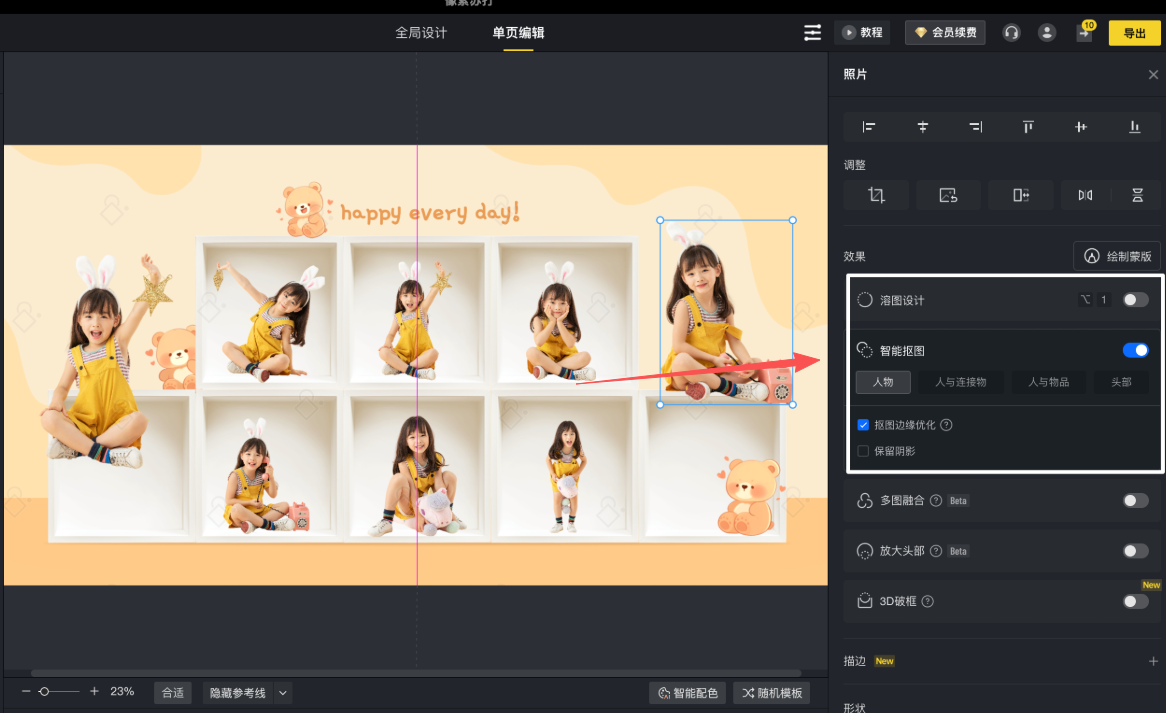Image resolution: width=1166 pixels, height=713 pixels.
Task: Align selection to top edge icon
Action: 1028,127
